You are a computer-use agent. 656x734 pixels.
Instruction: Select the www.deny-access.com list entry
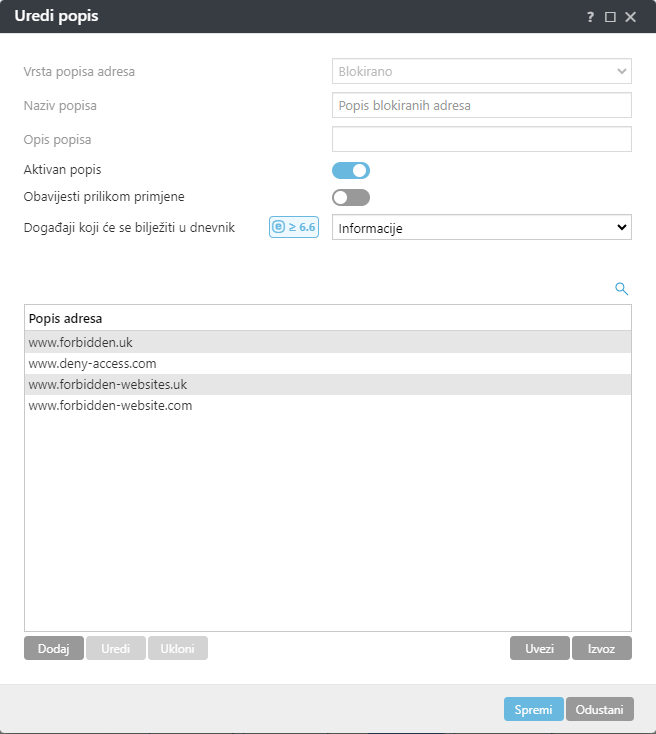point(93,364)
